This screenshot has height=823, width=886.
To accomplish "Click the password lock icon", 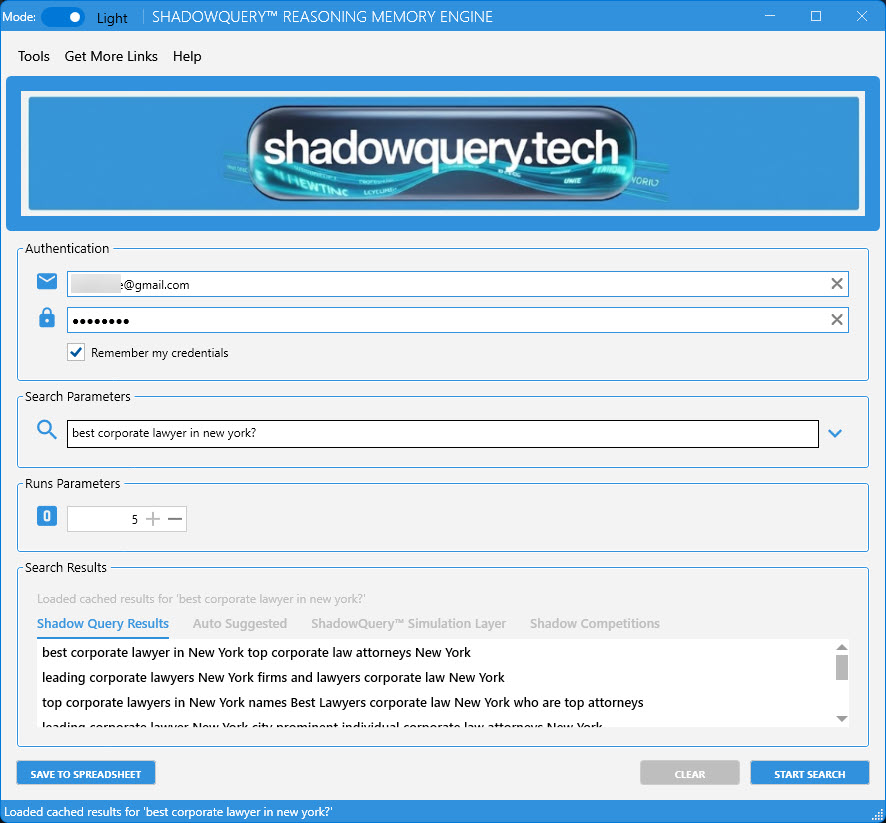I will pyautogui.click(x=47, y=317).
